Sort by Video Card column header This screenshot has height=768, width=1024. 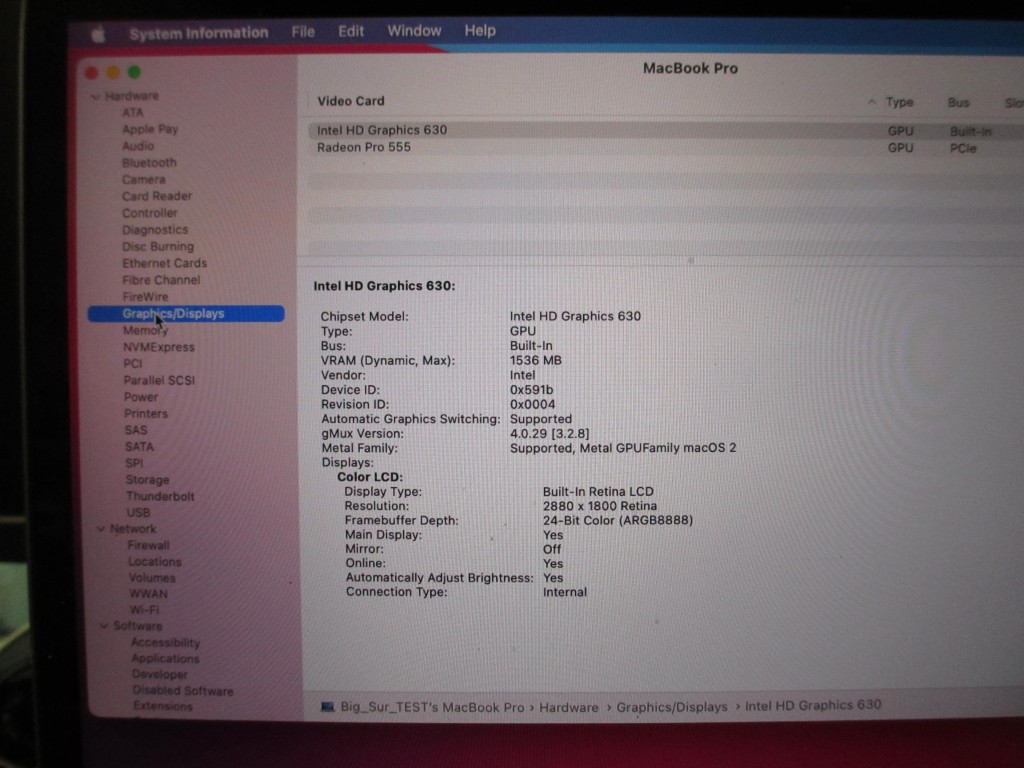coord(351,101)
